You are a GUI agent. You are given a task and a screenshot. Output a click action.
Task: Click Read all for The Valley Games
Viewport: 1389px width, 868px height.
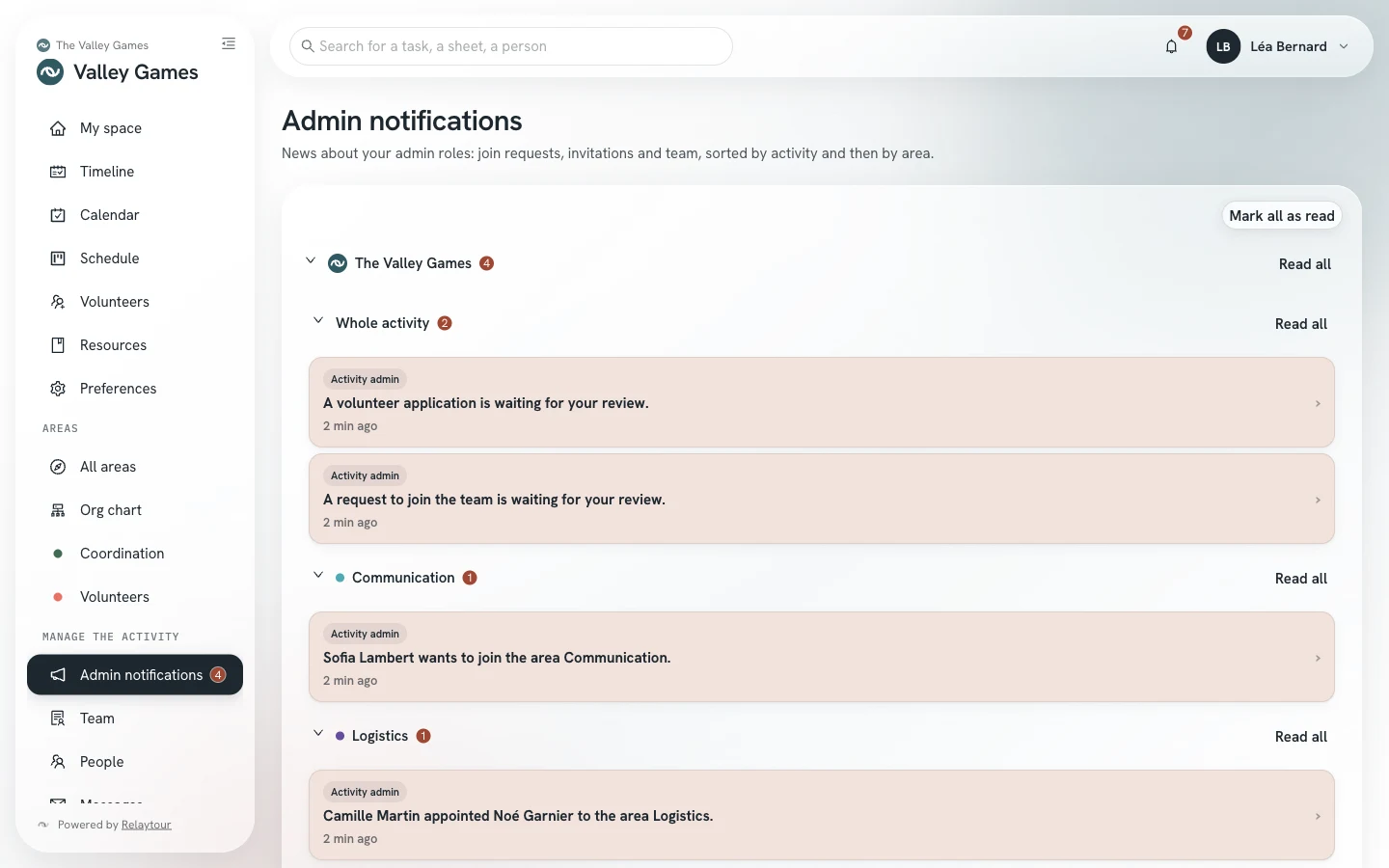[x=1305, y=264]
